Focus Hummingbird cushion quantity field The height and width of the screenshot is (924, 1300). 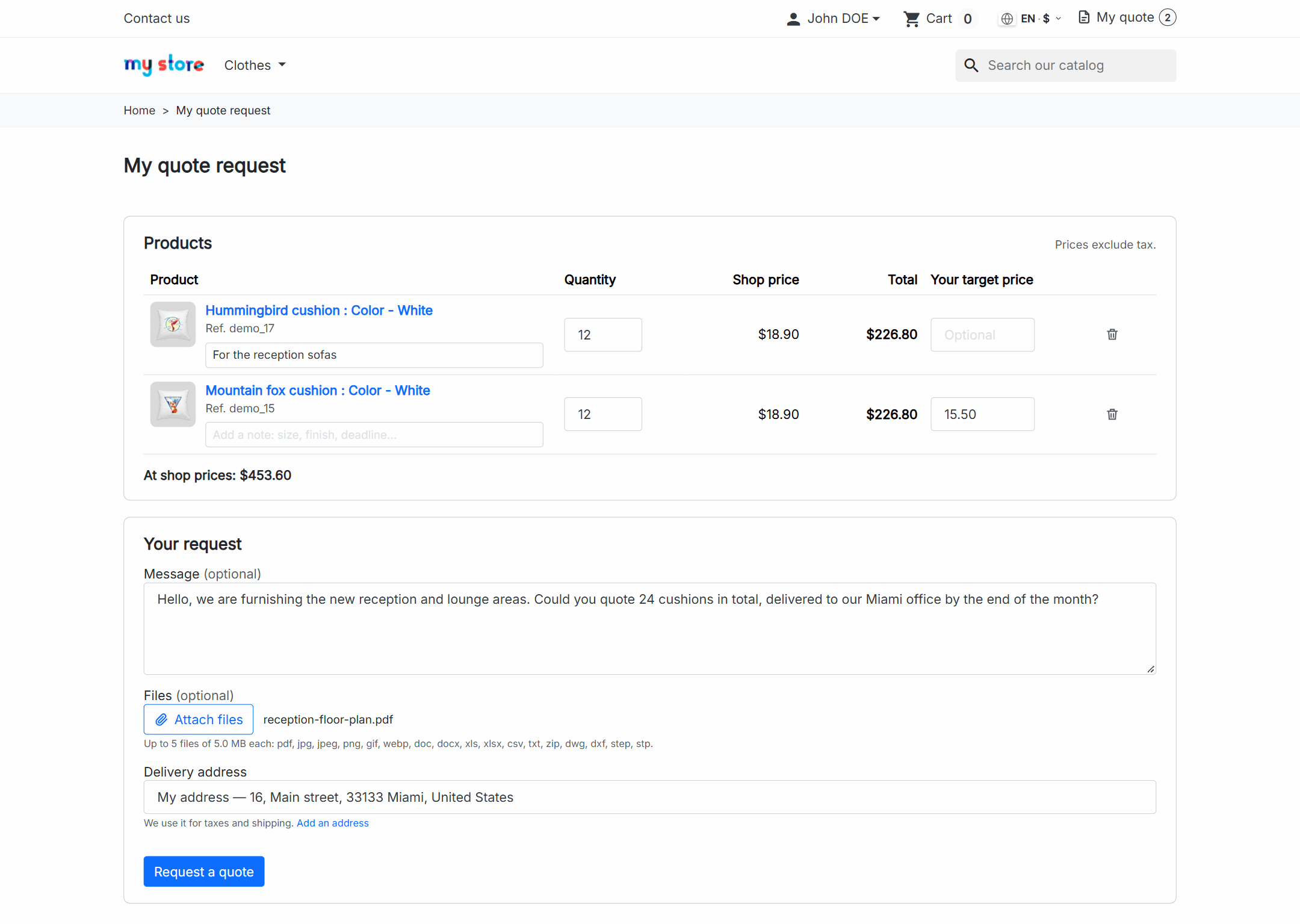click(x=603, y=335)
